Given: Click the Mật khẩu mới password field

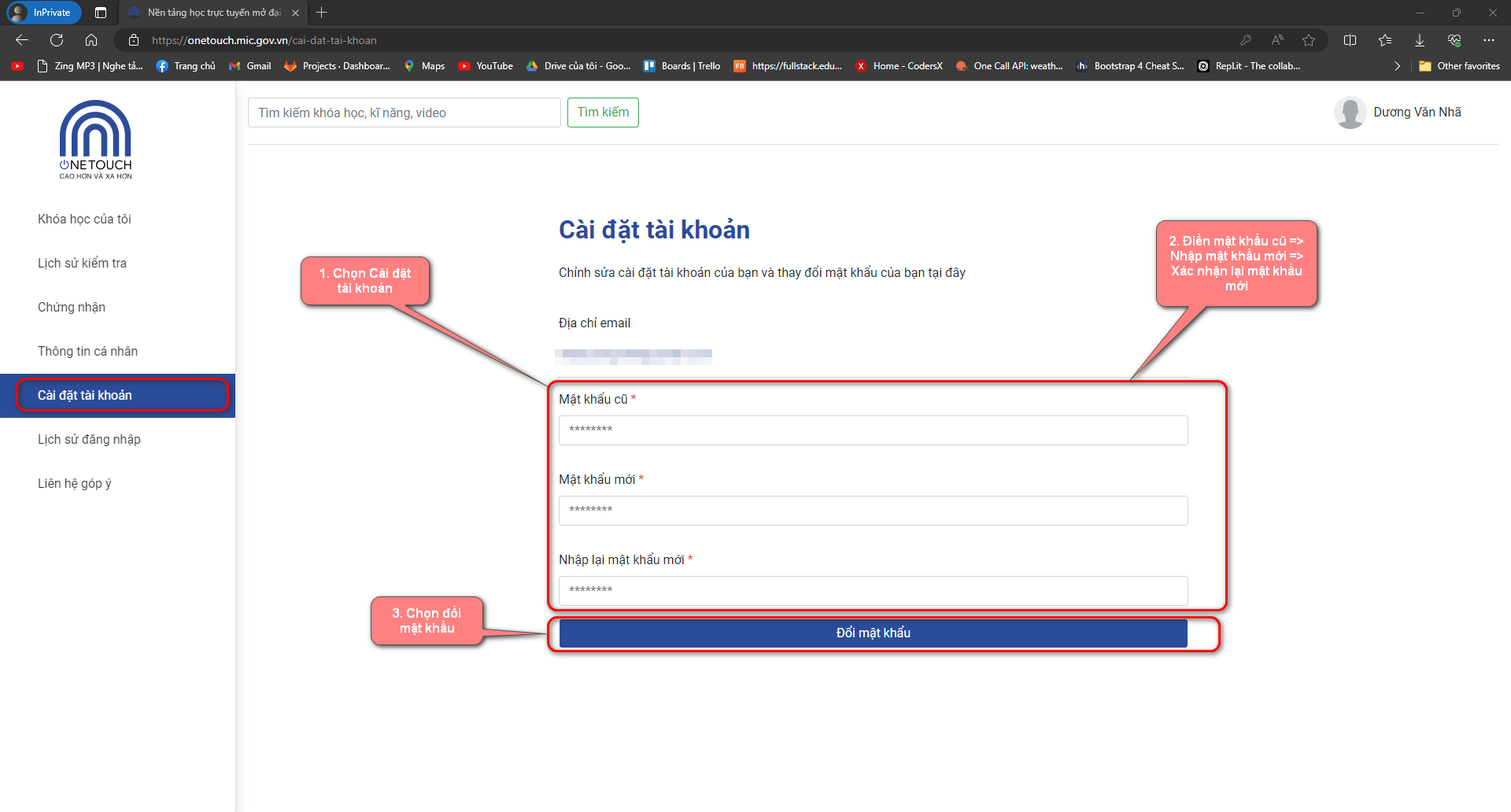Looking at the screenshot, I should pyautogui.click(x=873, y=511).
